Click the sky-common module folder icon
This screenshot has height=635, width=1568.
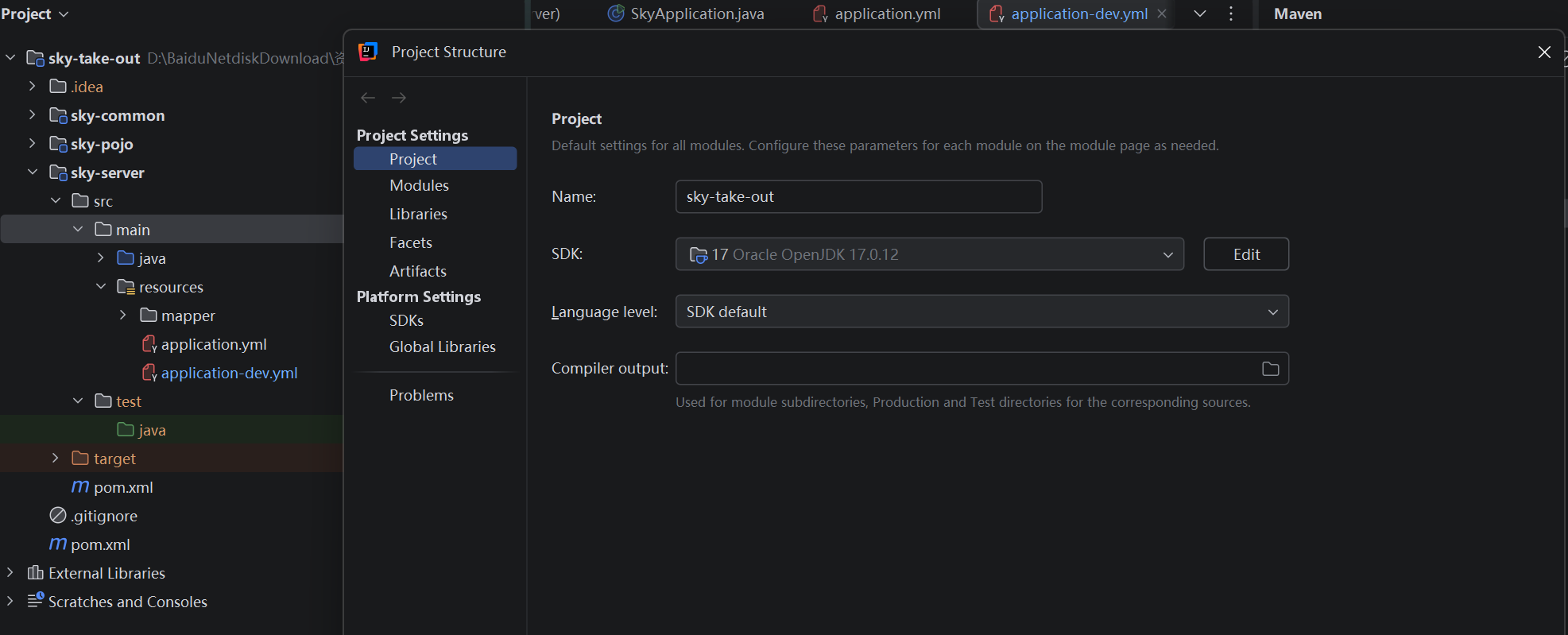pyautogui.click(x=58, y=115)
